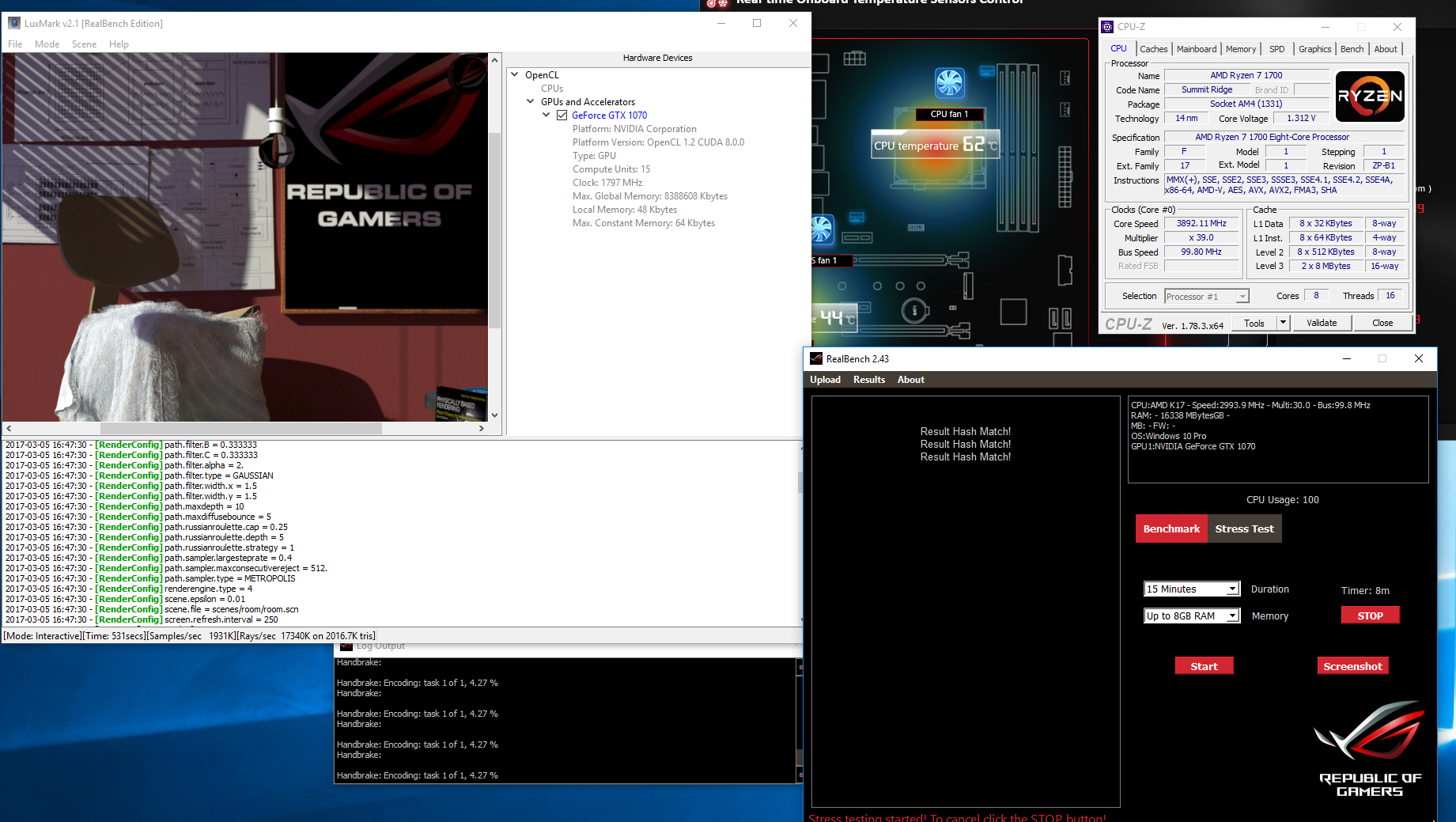Click the Name field showing AMD Ryzen 7 1700
1456x822 pixels.
[x=1246, y=75]
